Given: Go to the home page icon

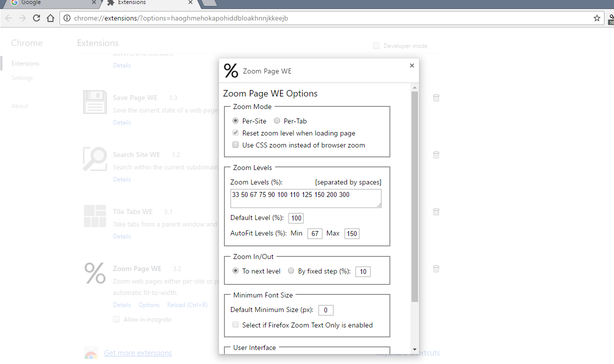Looking at the screenshot, I should tap(50, 18).
